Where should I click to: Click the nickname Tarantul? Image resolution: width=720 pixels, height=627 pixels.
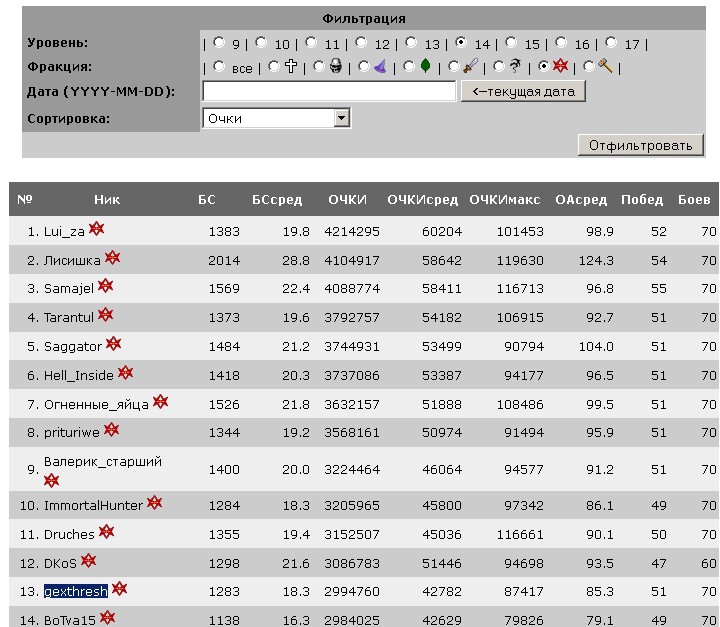pos(69,317)
